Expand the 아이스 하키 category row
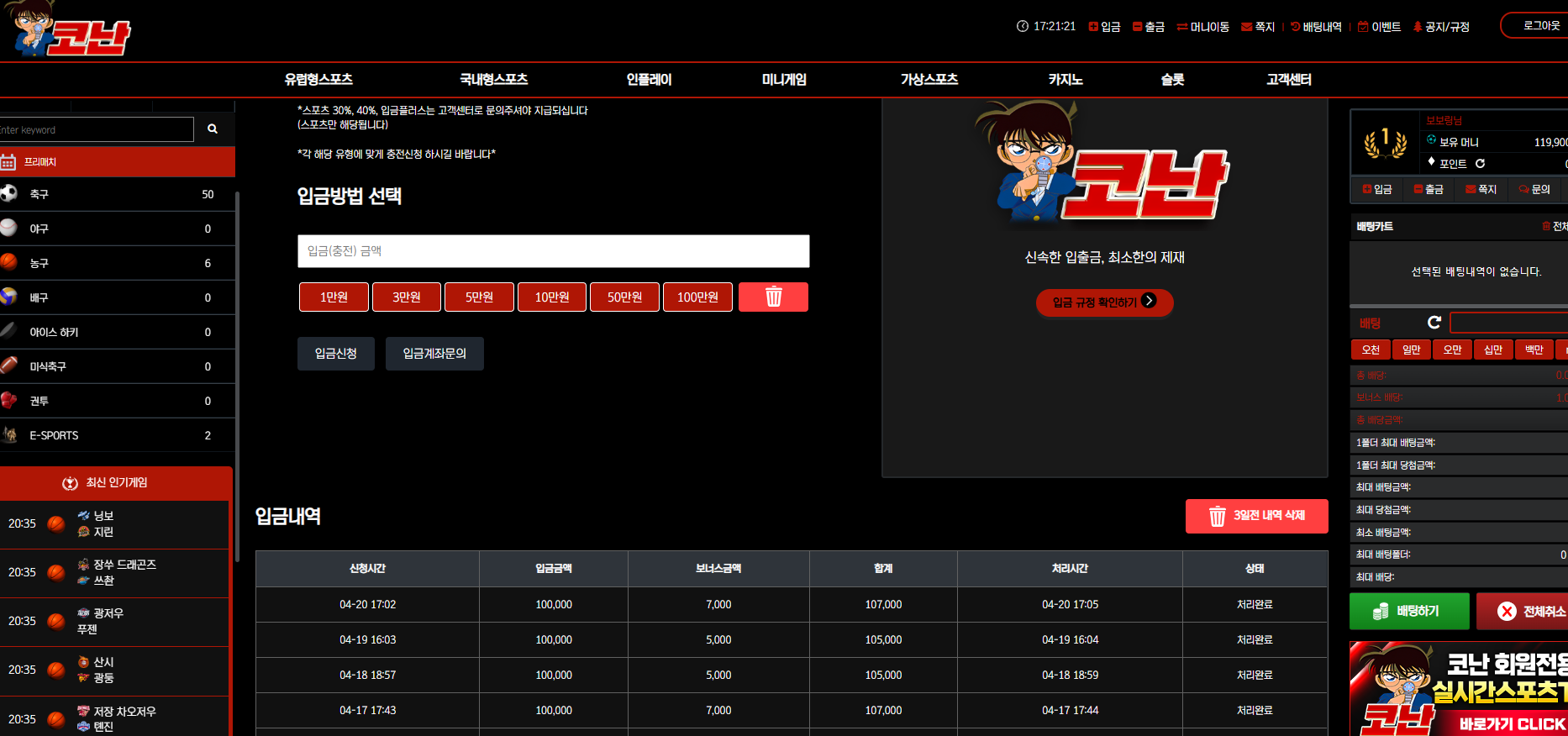 click(118, 332)
